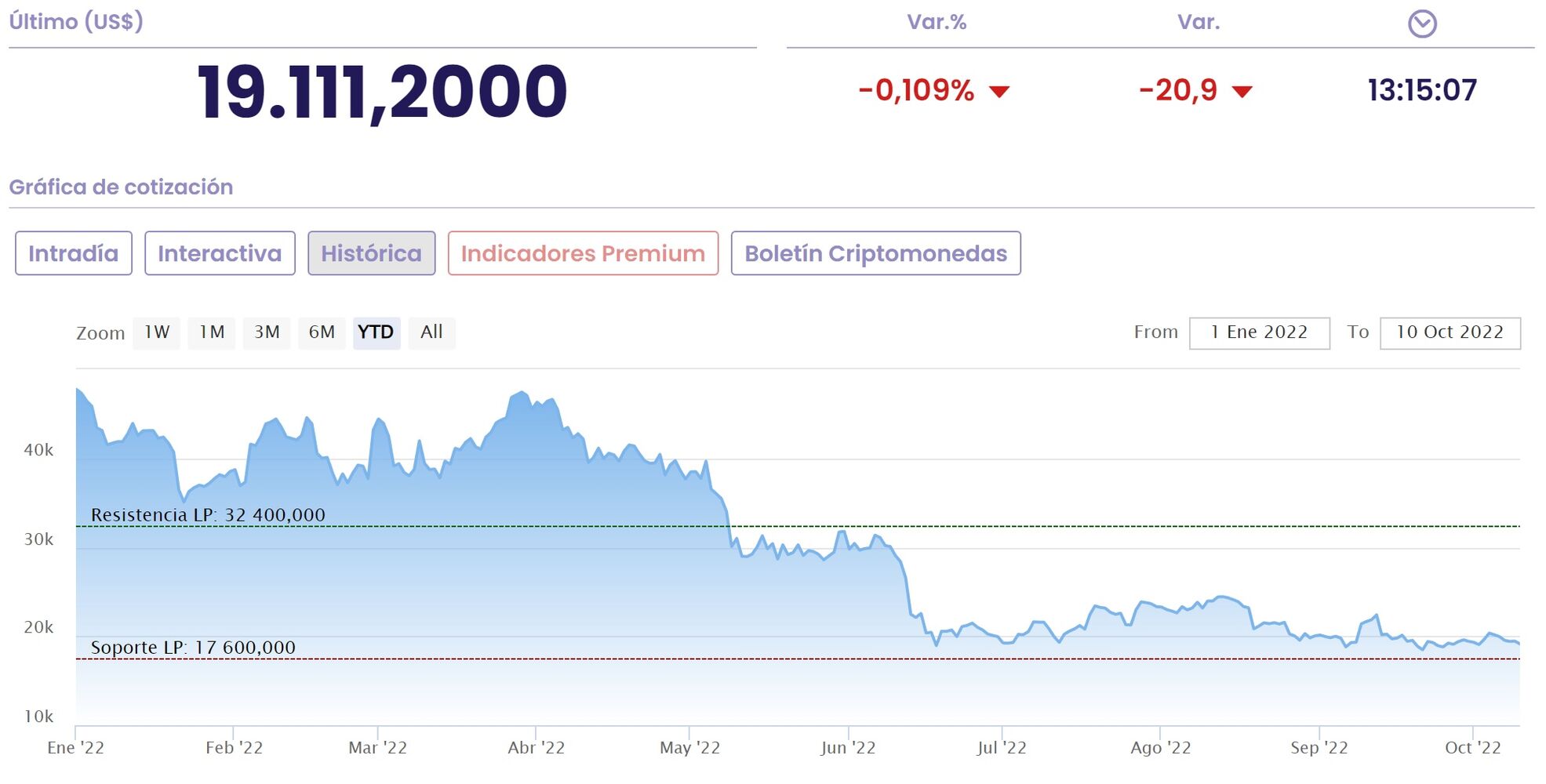1546x784 pixels.
Task: Choose the 6M zoom range
Action: (x=322, y=332)
